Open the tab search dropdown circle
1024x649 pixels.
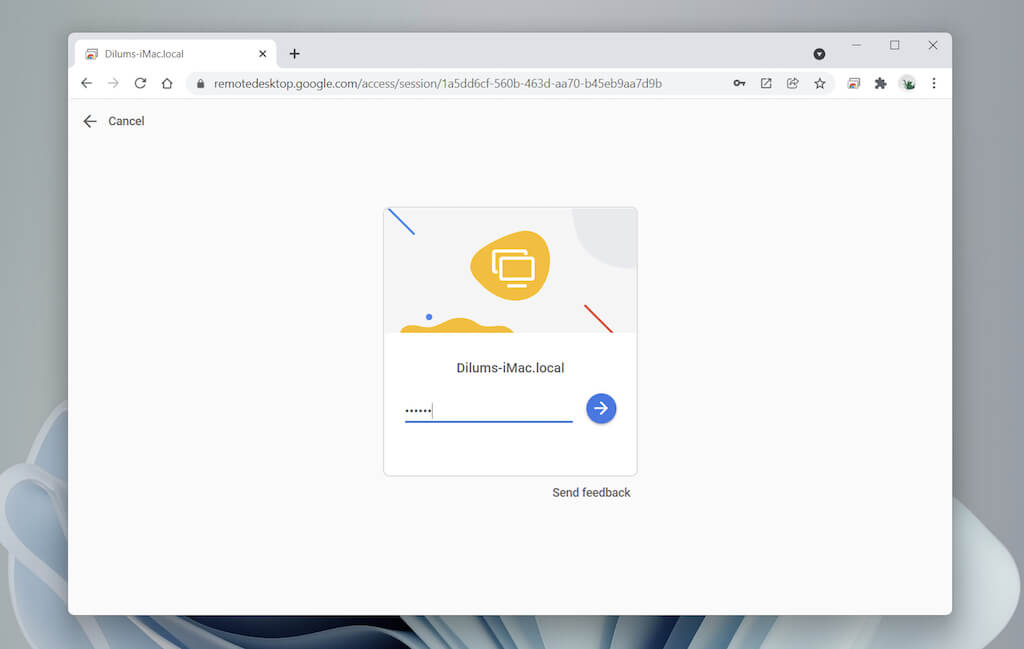(x=819, y=54)
